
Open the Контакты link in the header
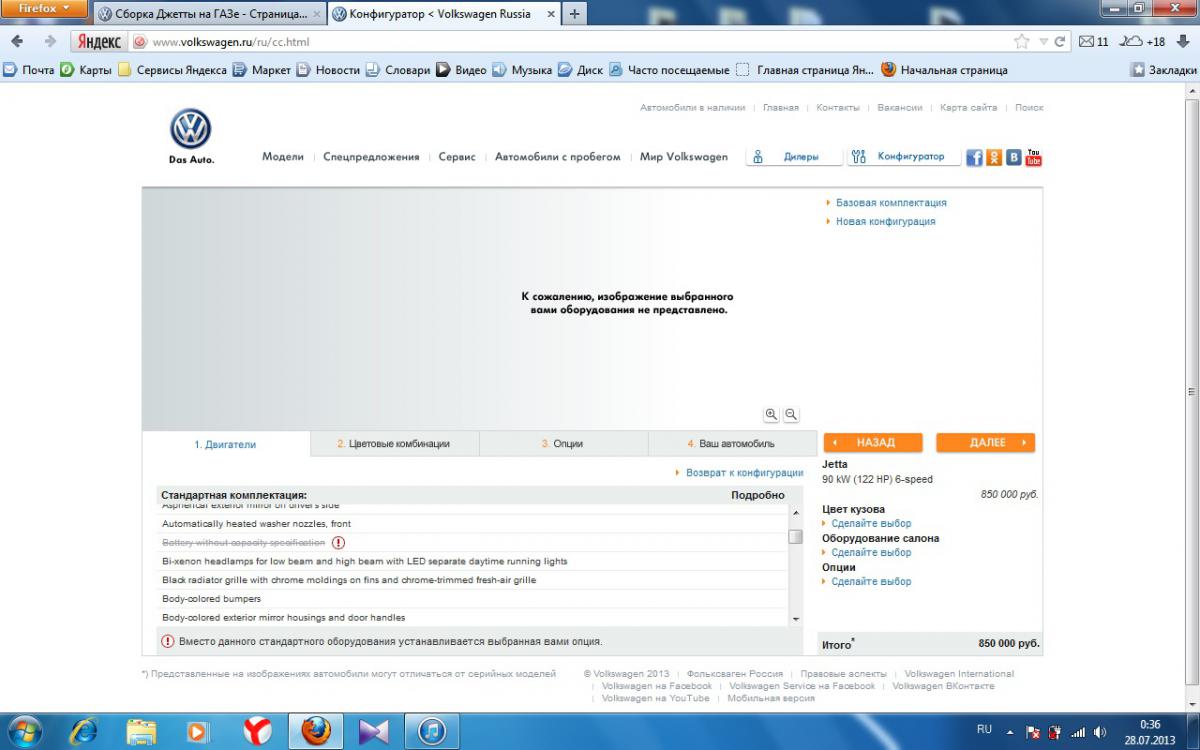pyautogui.click(x=838, y=108)
